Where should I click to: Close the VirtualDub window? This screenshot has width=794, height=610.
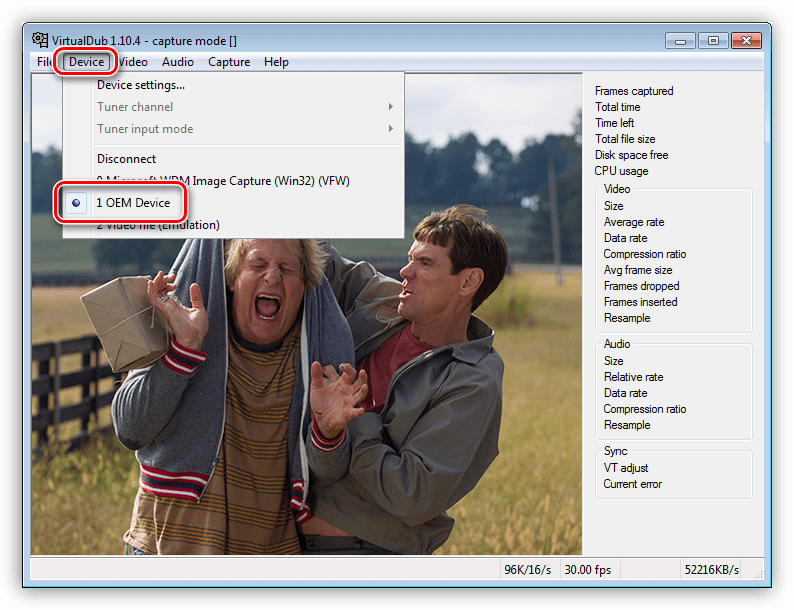pyautogui.click(x=746, y=40)
